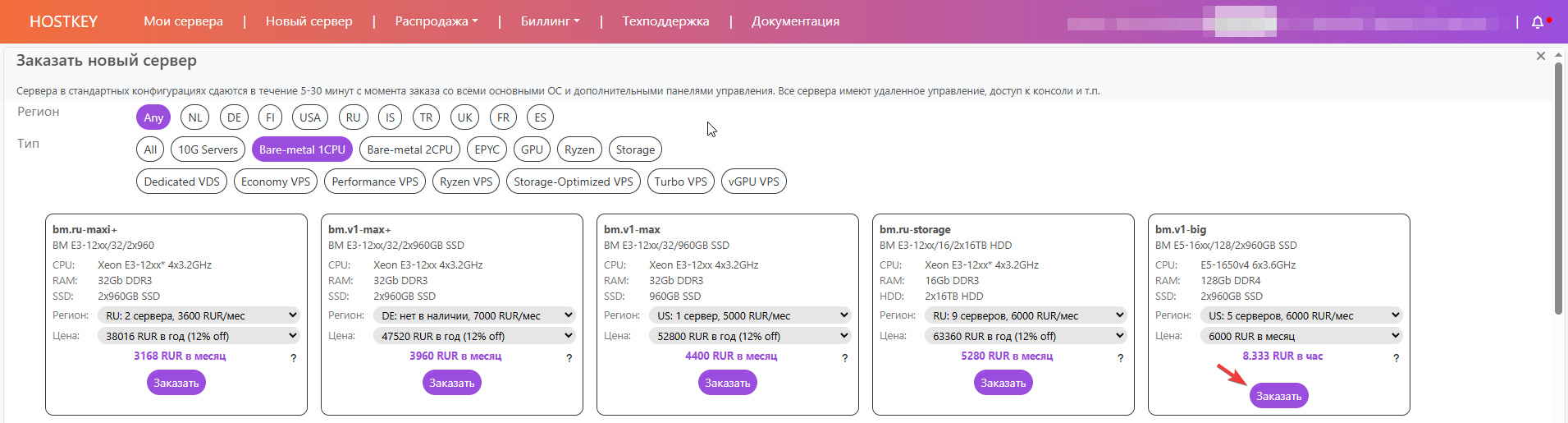Click the bm.ru-storage card title
Viewport: 1568px width, 423px height.
coord(915,229)
